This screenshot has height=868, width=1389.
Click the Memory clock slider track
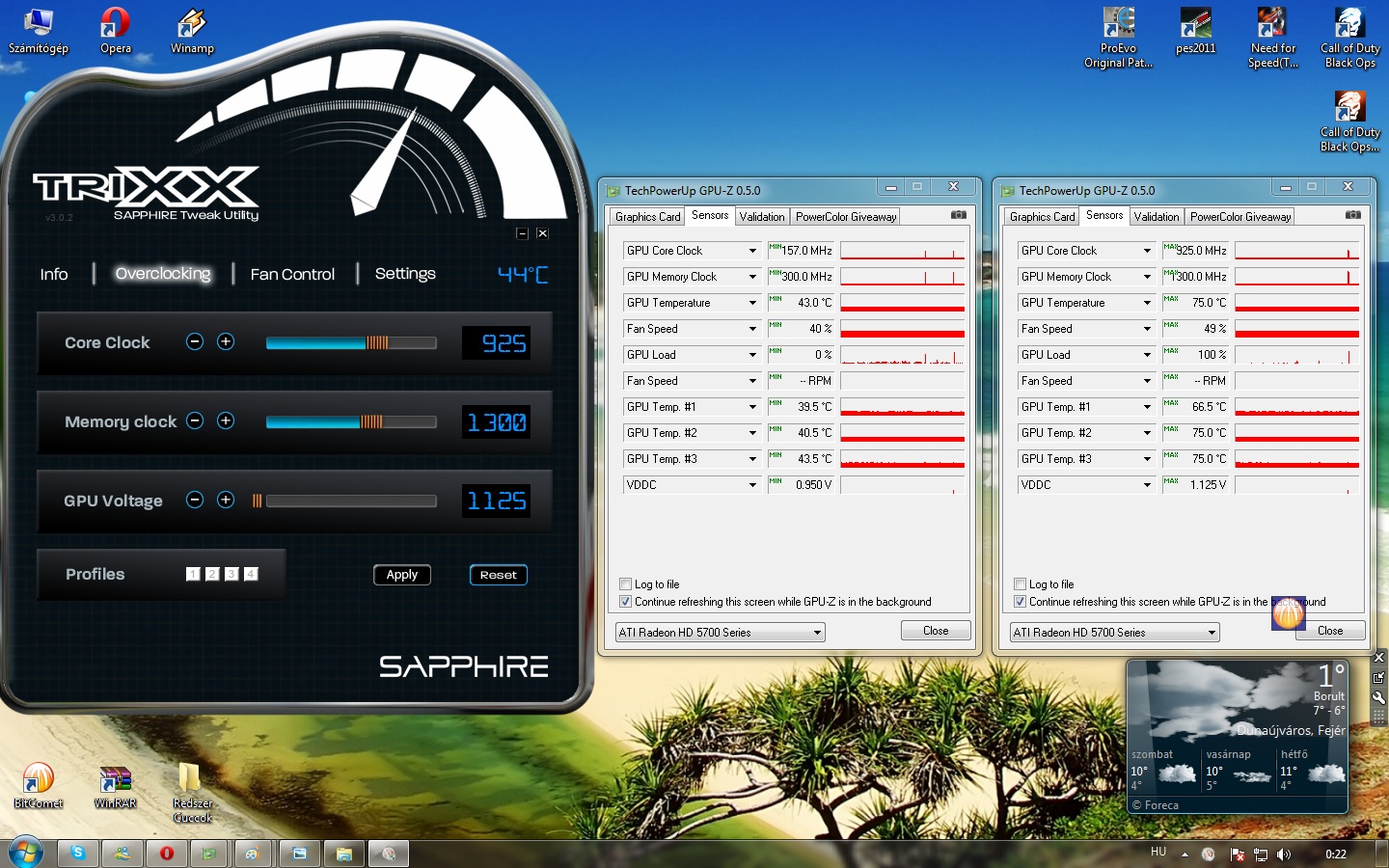[351, 421]
